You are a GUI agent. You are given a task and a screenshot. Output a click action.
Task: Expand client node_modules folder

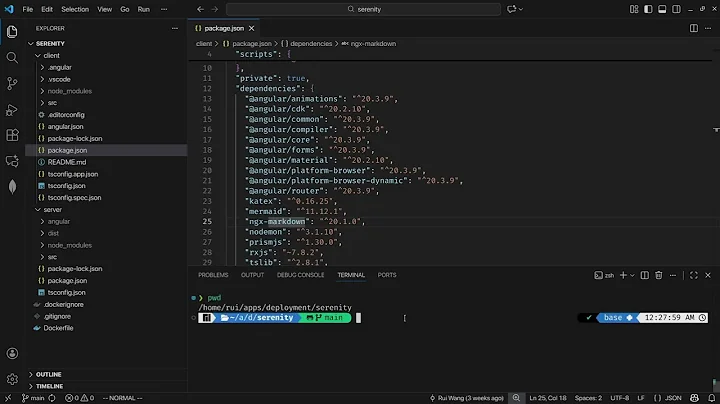tap(69, 91)
